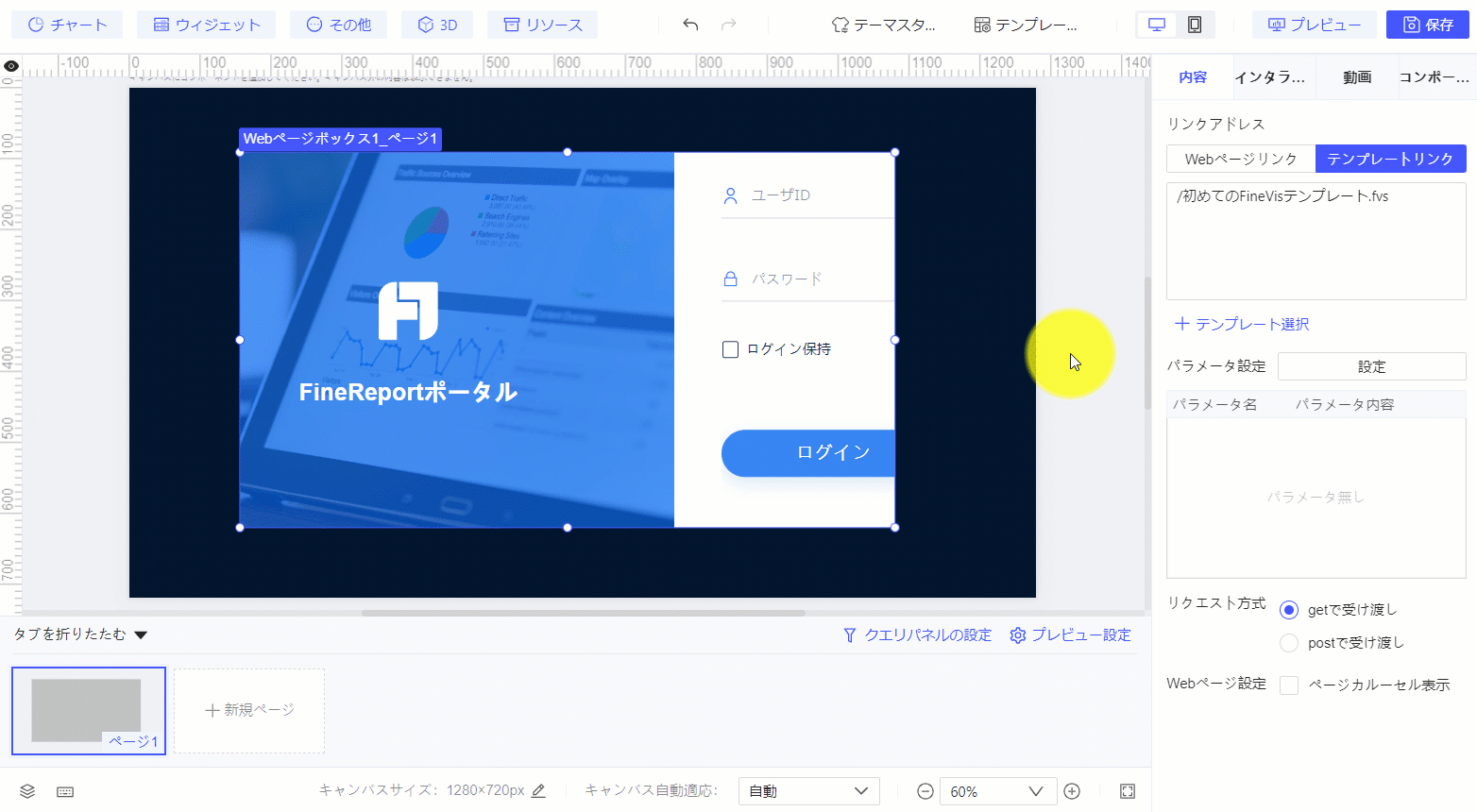Select postで受け渡し radio button
This screenshot has width=1477, height=812.
[1289, 643]
